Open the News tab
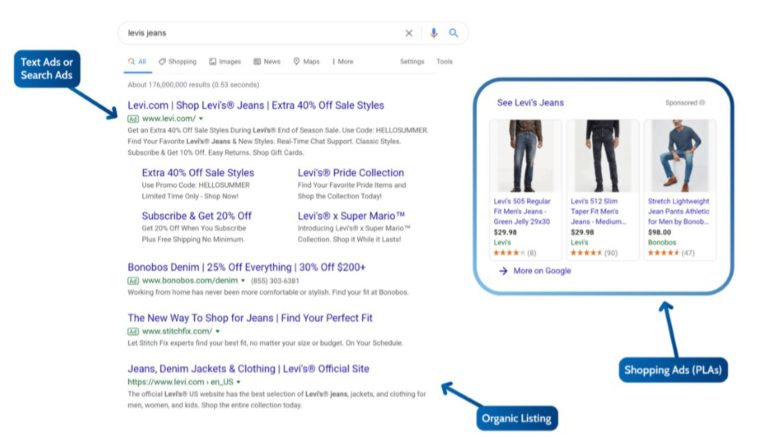768x437 pixels. 267,62
